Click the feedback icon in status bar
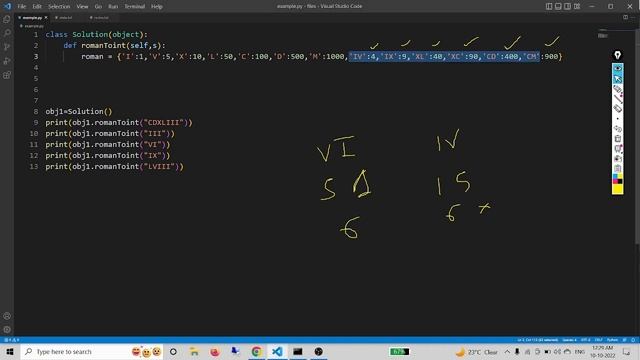Screen dimensions: 640x360 pyautogui.click(x=624, y=340)
